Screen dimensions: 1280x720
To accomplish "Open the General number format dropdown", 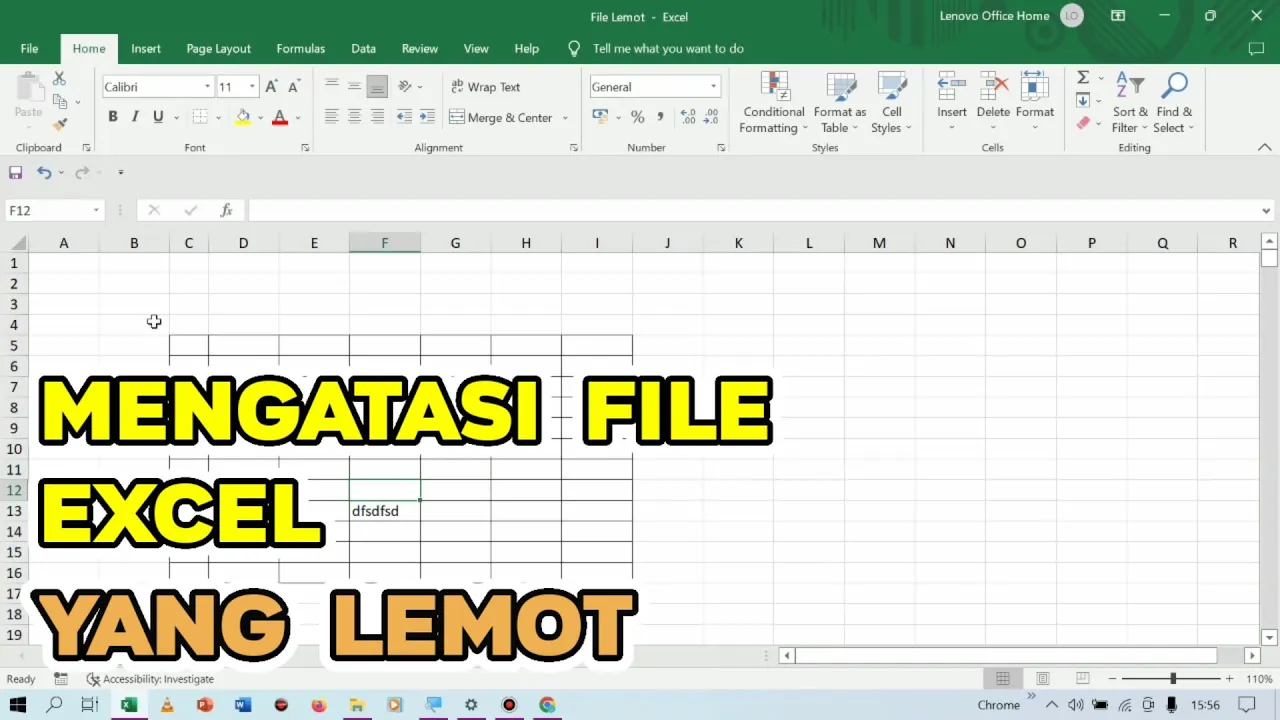I will (x=713, y=87).
